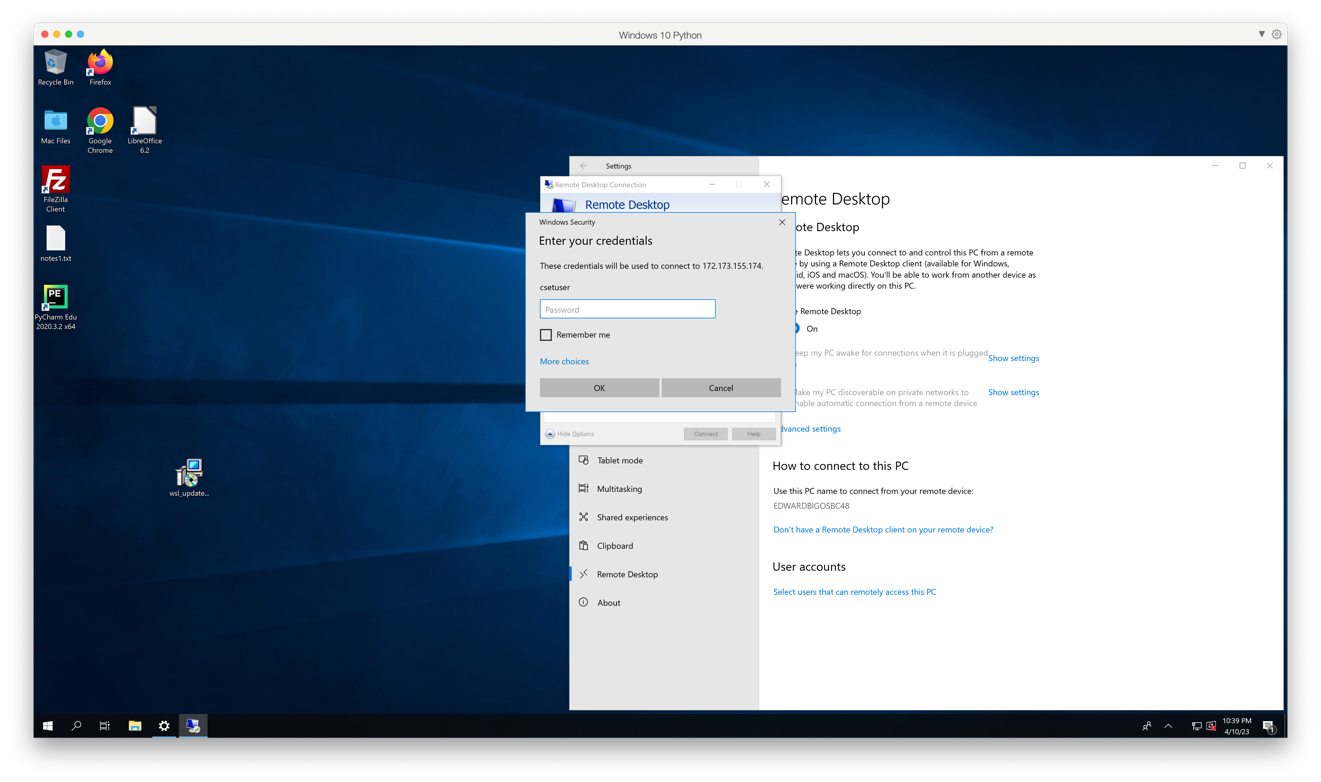
Task: Click Show settings for discoverable networks
Action: click(x=1013, y=392)
